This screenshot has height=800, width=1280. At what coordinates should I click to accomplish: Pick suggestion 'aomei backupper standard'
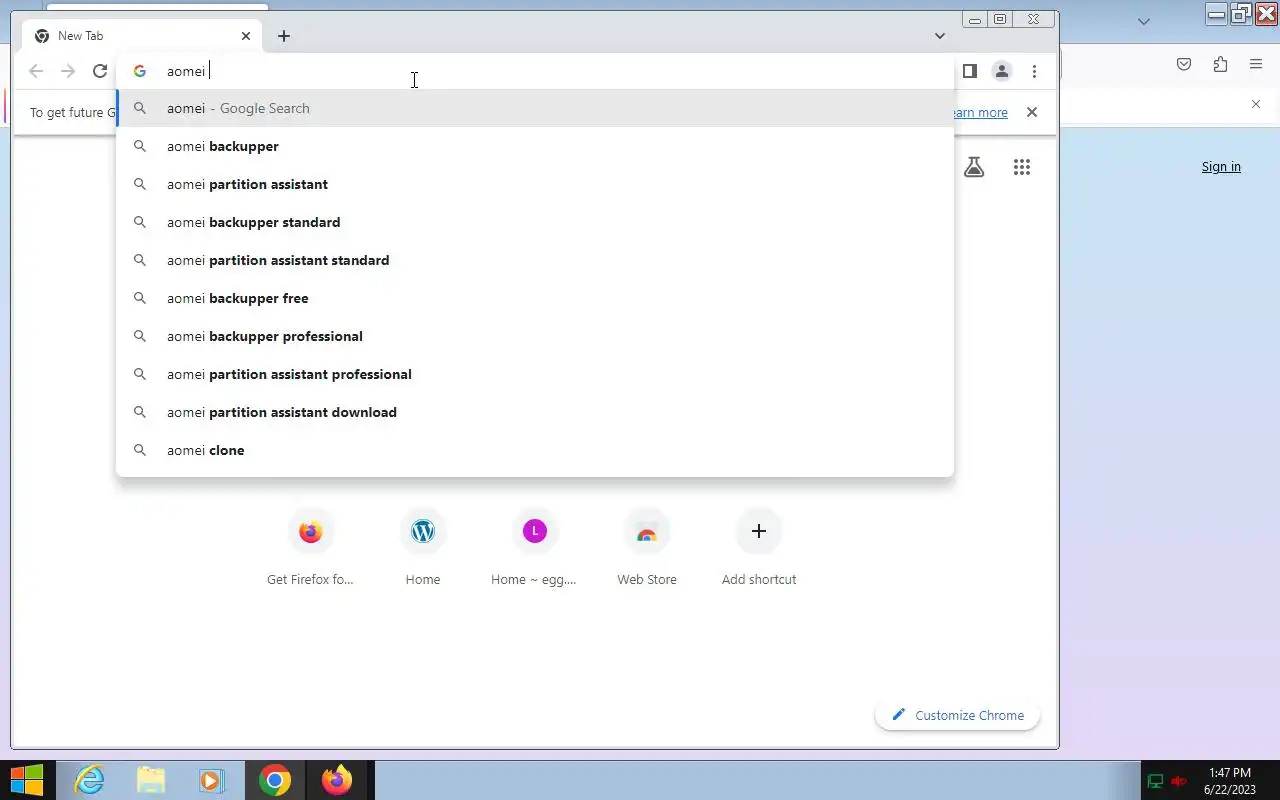pyautogui.click(x=535, y=222)
